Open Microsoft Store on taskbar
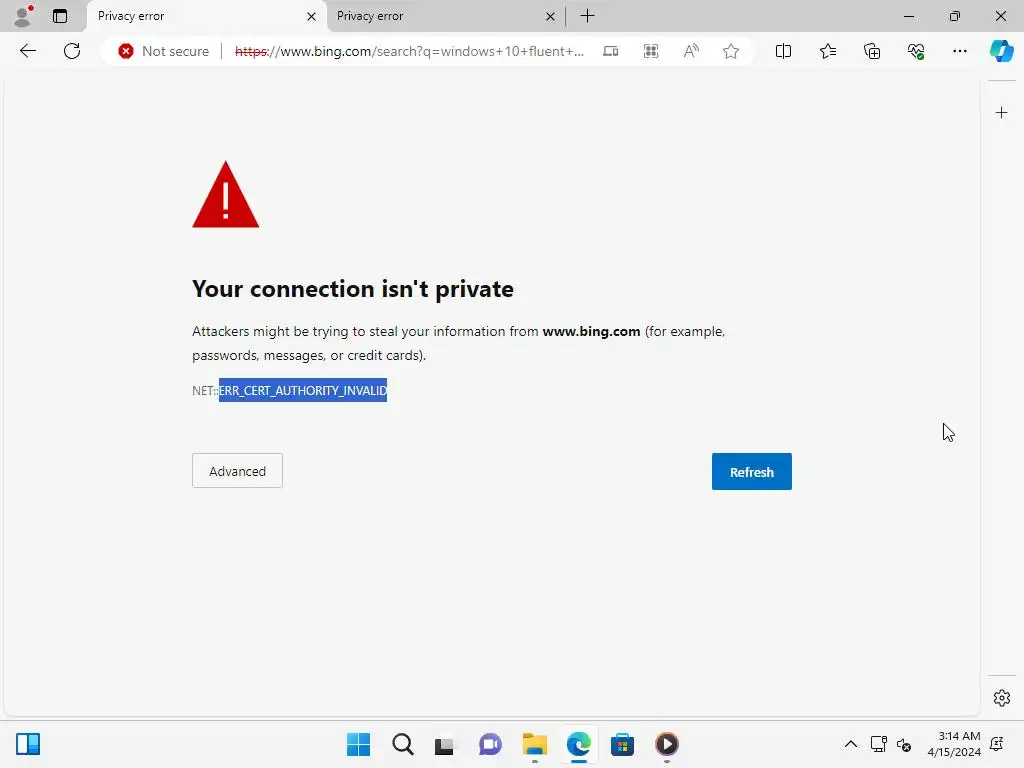Viewport: 1024px width, 768px height. pyautogui.click(x=622, y=744)
